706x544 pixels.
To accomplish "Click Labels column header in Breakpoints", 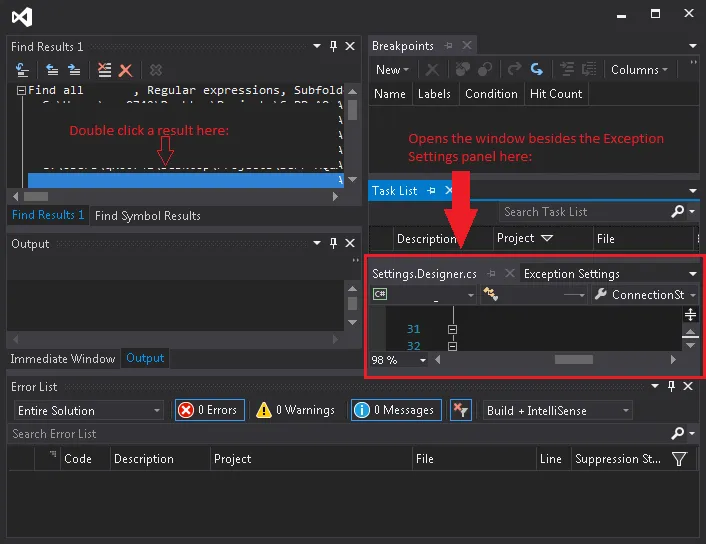I will tap(434, 94).
